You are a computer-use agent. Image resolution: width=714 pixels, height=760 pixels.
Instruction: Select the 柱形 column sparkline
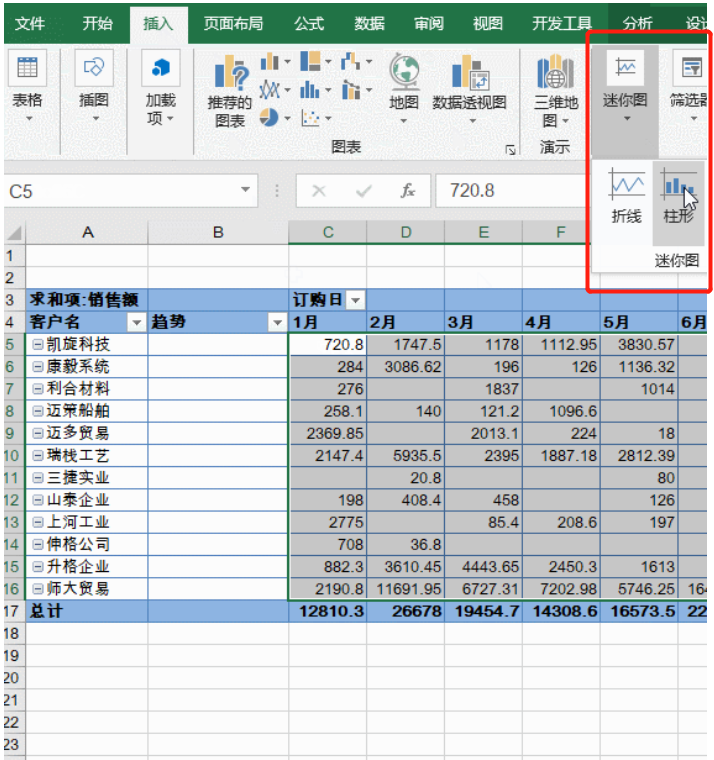pos(678,195)
